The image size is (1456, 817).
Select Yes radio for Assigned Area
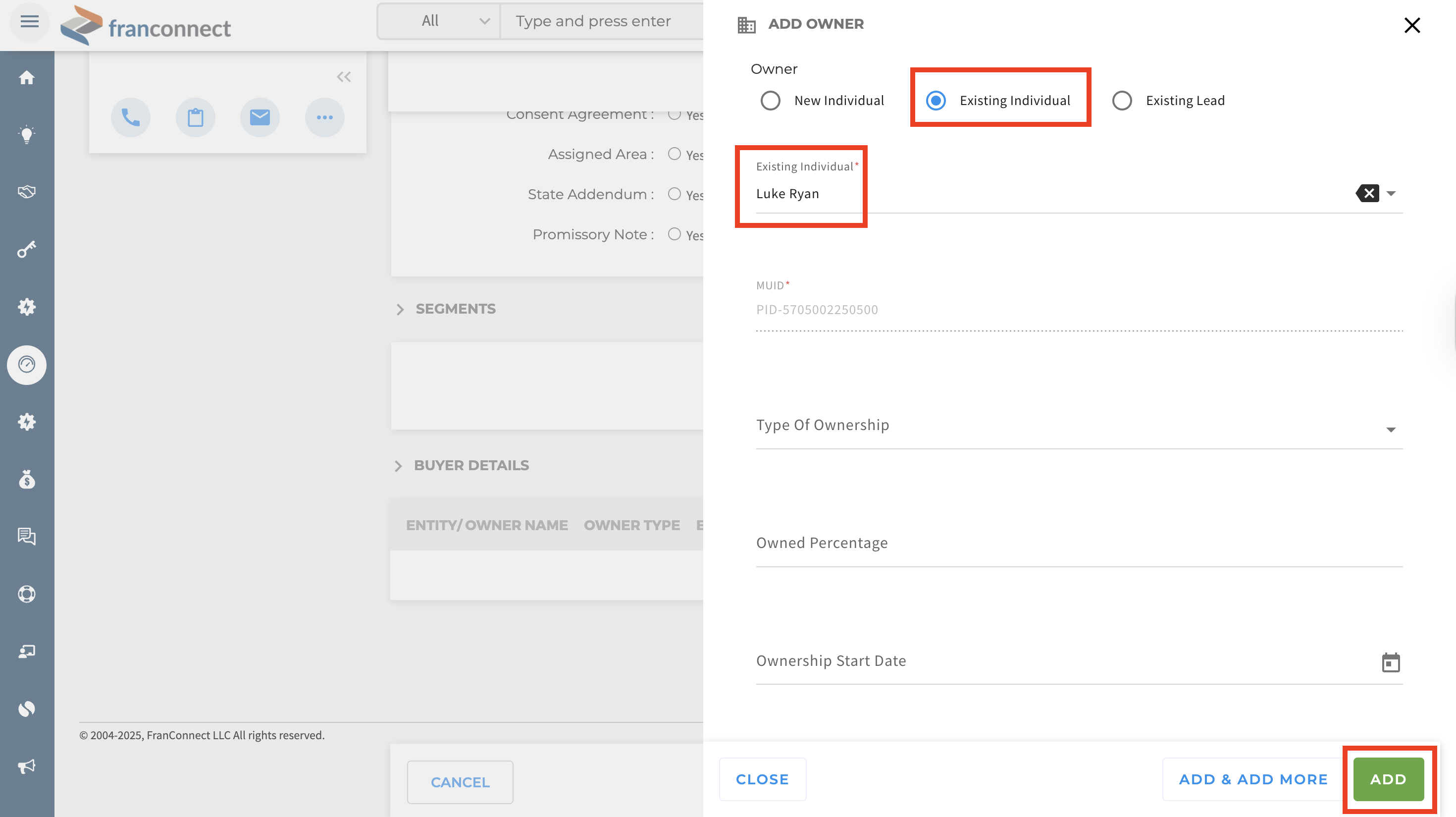point(674,154)
